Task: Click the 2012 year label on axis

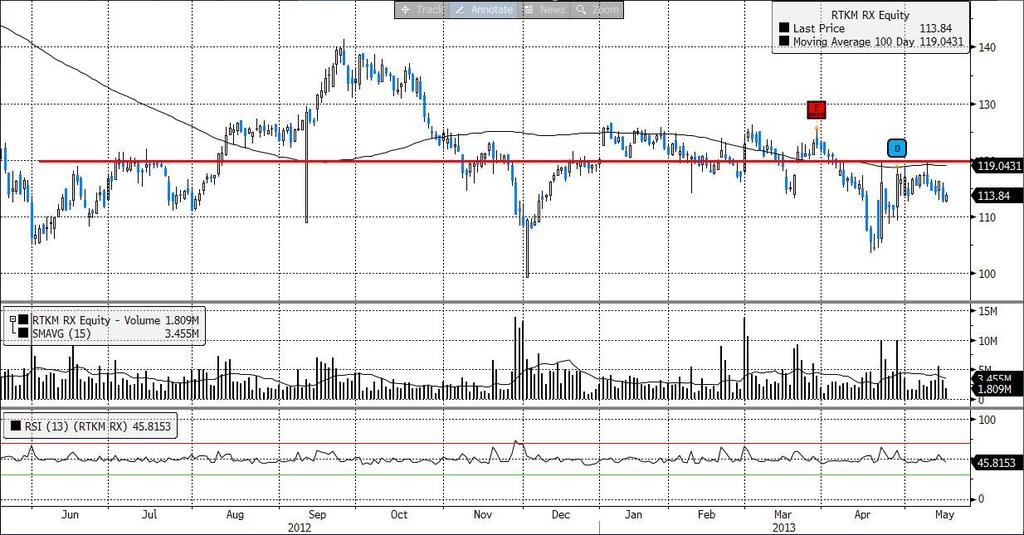Action: click(x=299, y=527)
